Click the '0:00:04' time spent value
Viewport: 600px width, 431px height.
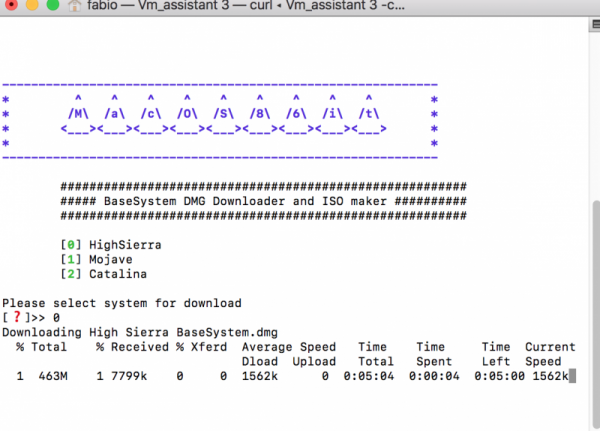click(x=434, y=376)
